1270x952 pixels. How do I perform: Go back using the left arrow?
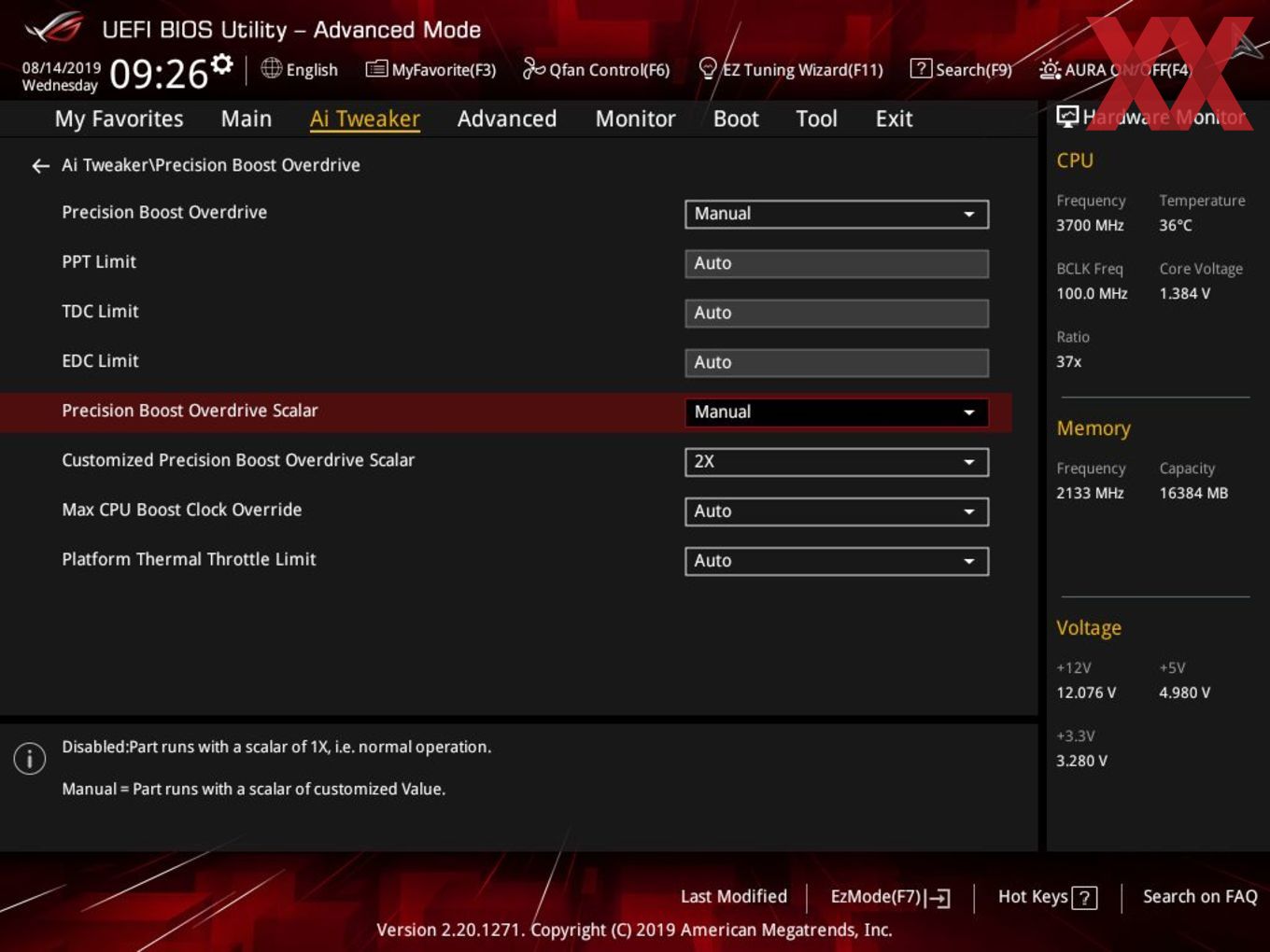[x=40, y=166]
